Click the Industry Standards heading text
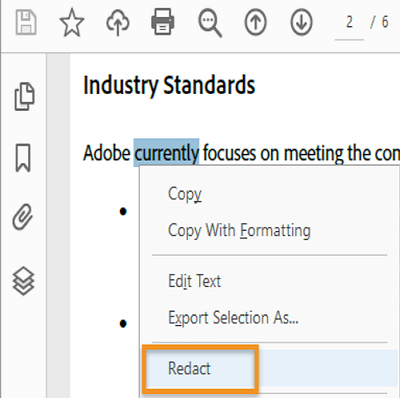The height and width of the screenshot is (398, 400). (x=169, y=85)
